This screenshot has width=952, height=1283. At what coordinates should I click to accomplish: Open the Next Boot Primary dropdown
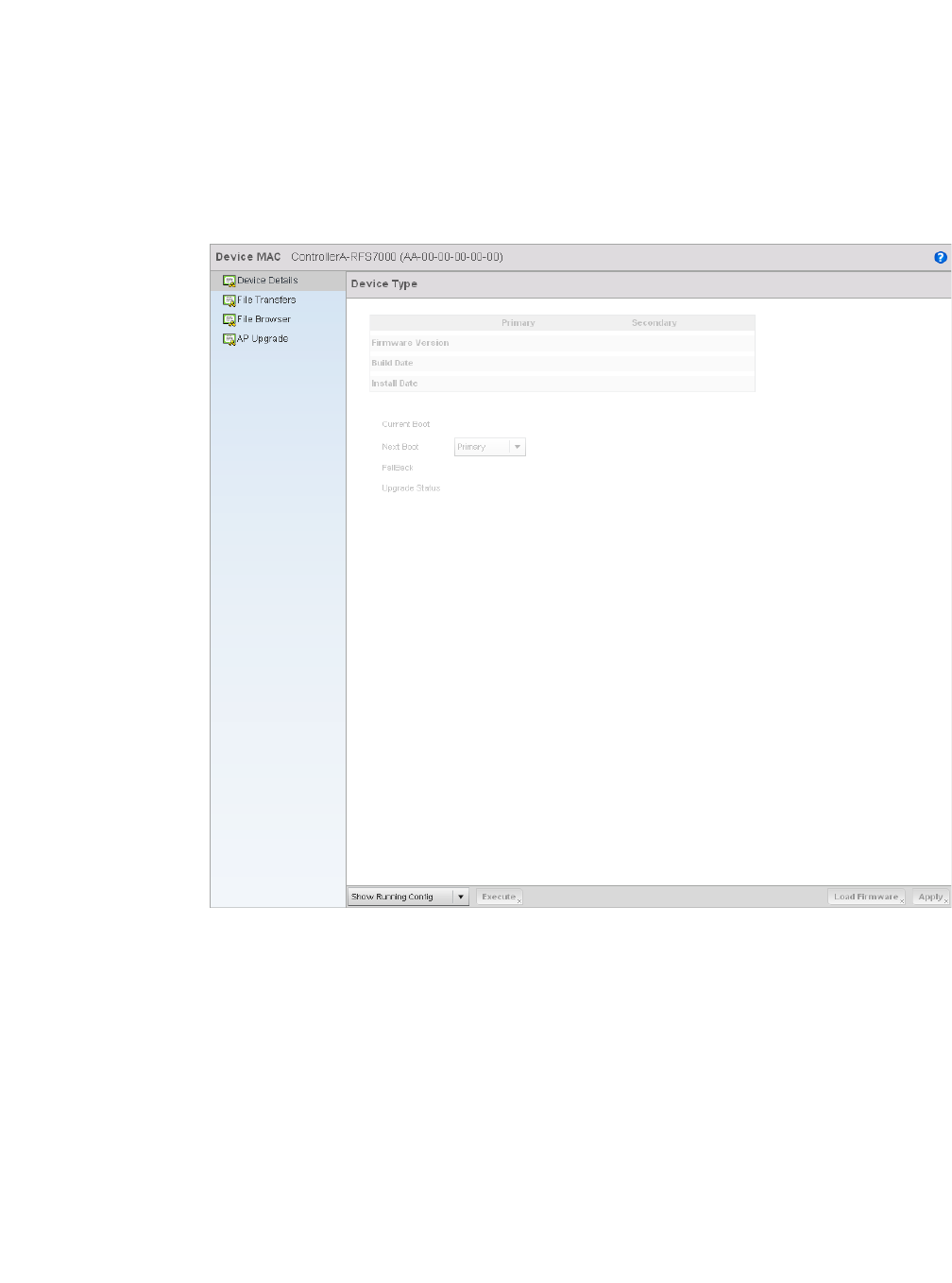(x=489, y=447)
